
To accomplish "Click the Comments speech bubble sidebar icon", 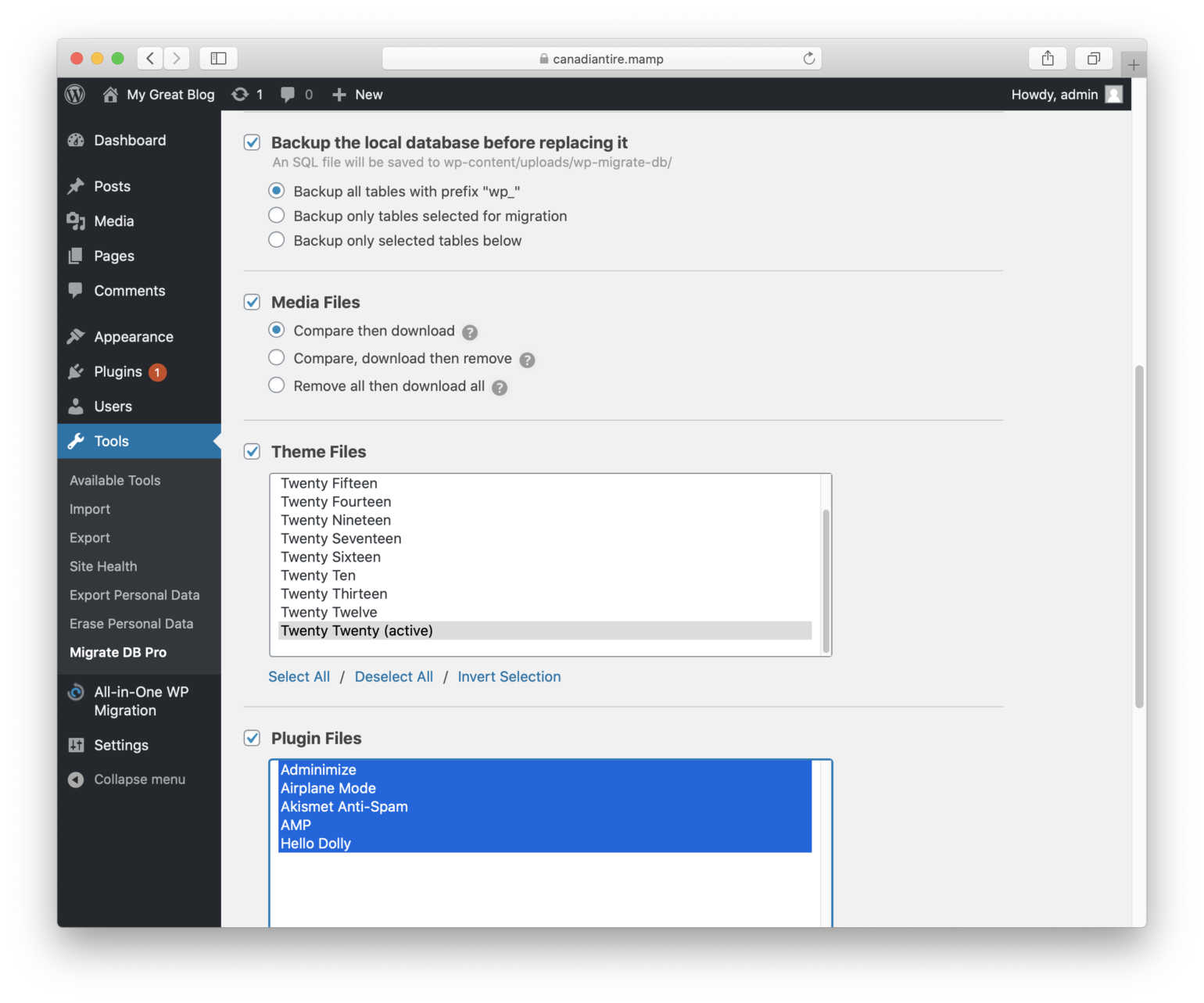I will pos(76,291).
